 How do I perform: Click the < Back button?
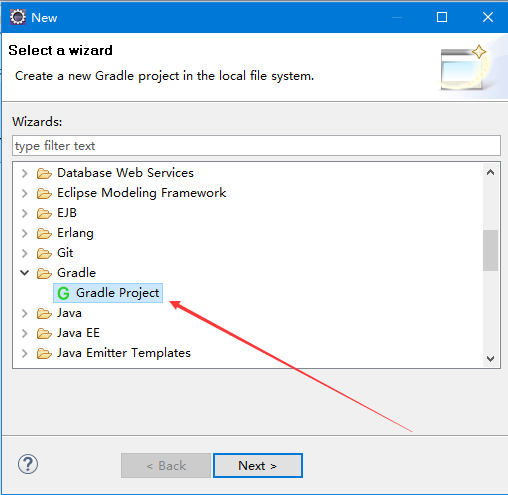pyautogui.click(x=166, y=465)
